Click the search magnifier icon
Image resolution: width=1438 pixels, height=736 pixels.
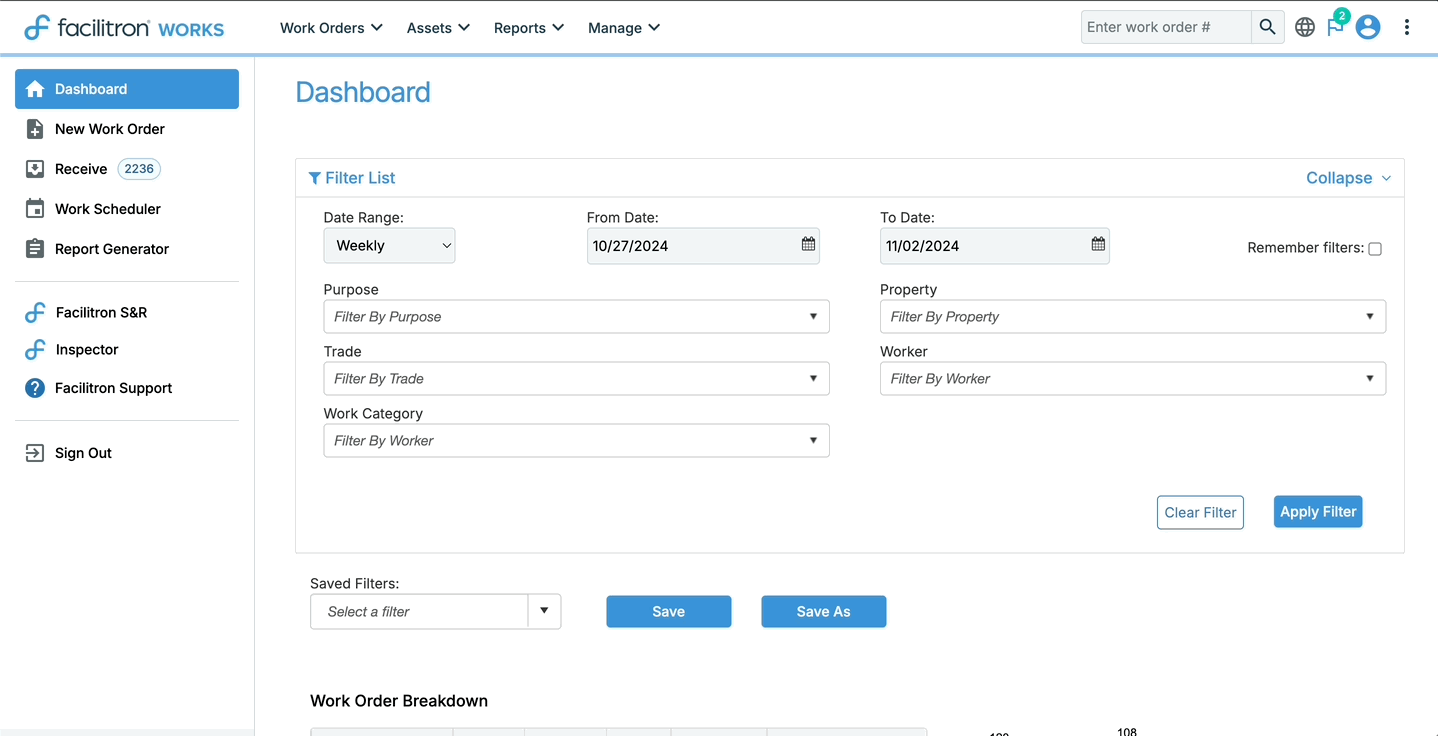tap(1267, 27)
